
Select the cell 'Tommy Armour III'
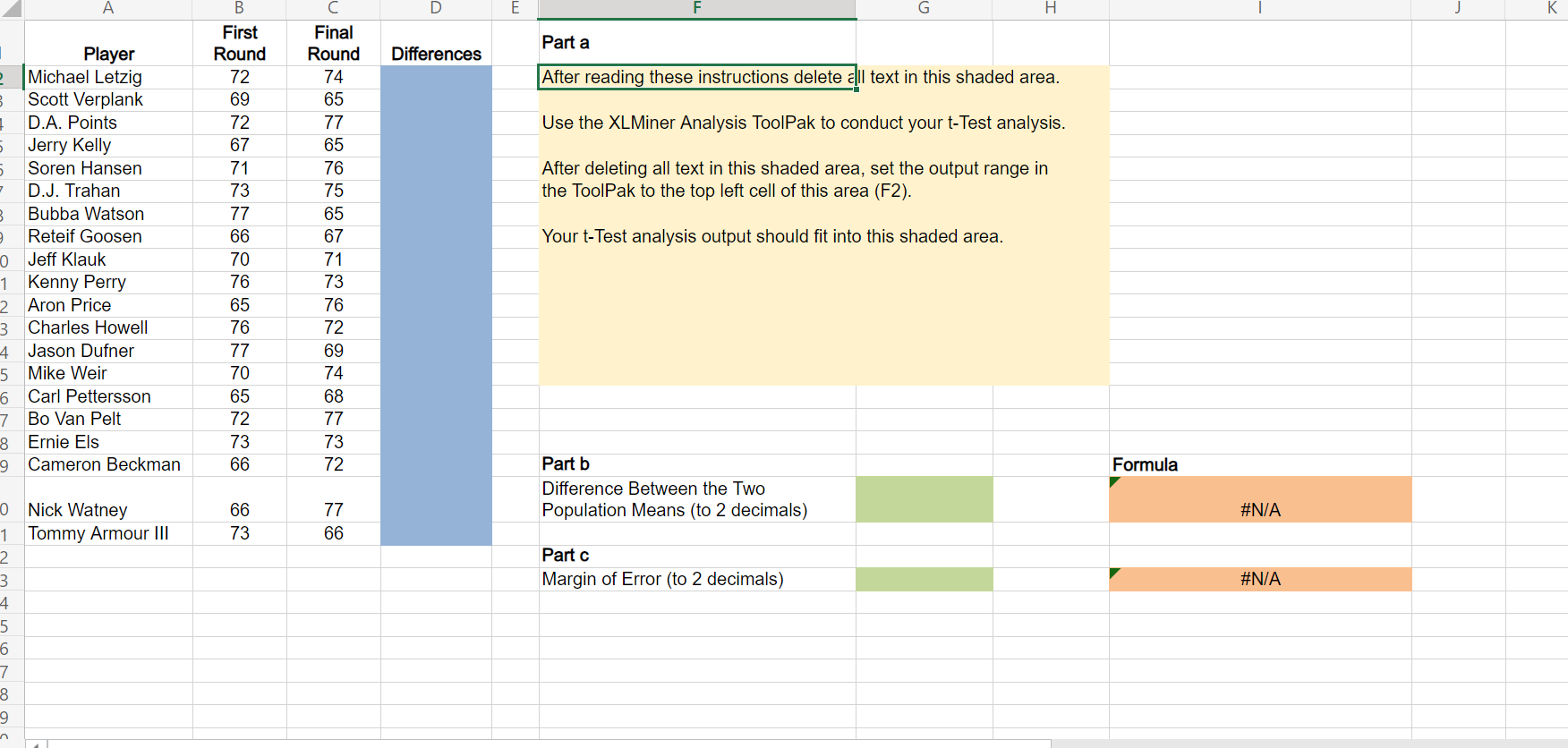click(x=108, y=533)
